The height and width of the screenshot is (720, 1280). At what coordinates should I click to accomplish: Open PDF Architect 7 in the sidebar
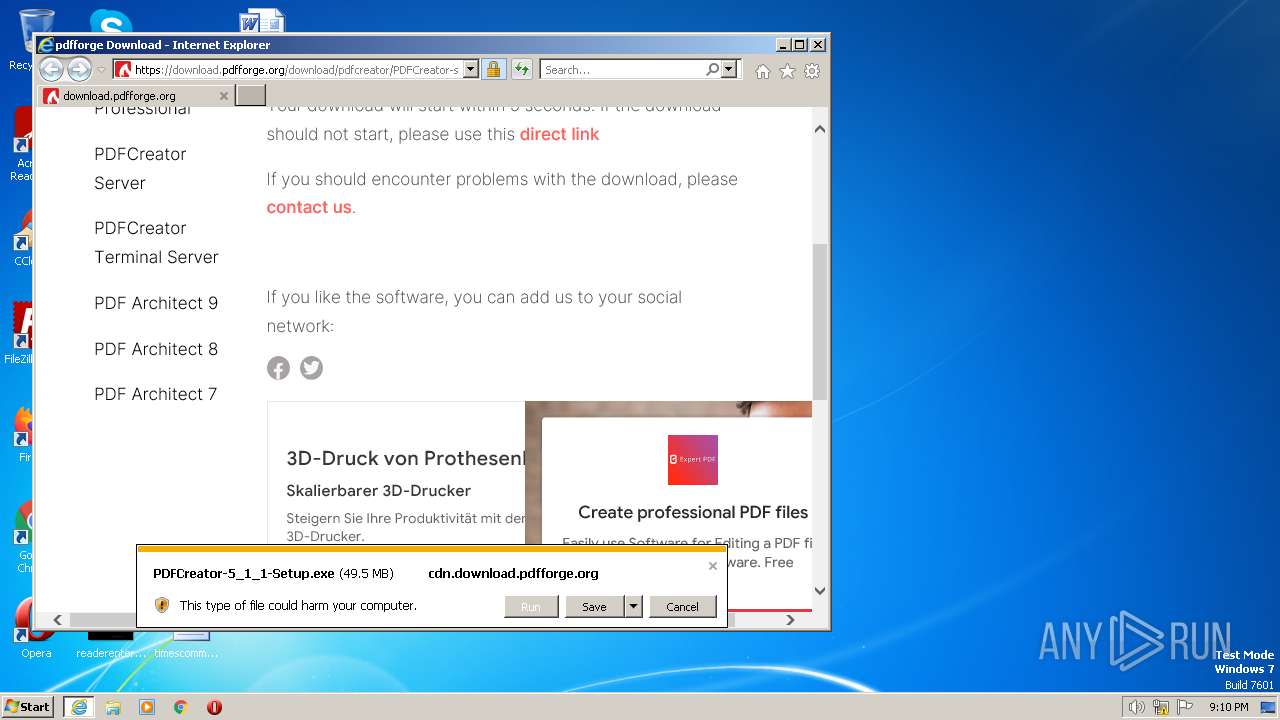(156, 394)
